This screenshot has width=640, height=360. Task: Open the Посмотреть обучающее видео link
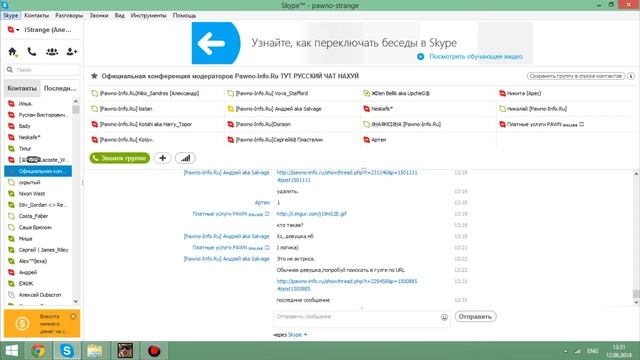[476, 57]
